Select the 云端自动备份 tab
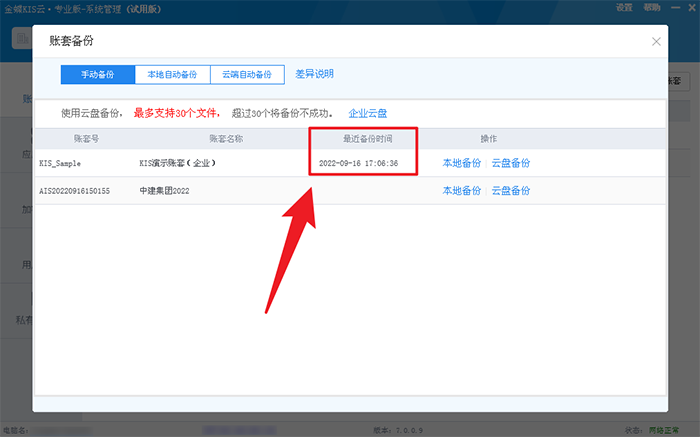Image resolution: width=700 pixels, height=437 pixels. [x=247, y=75]
